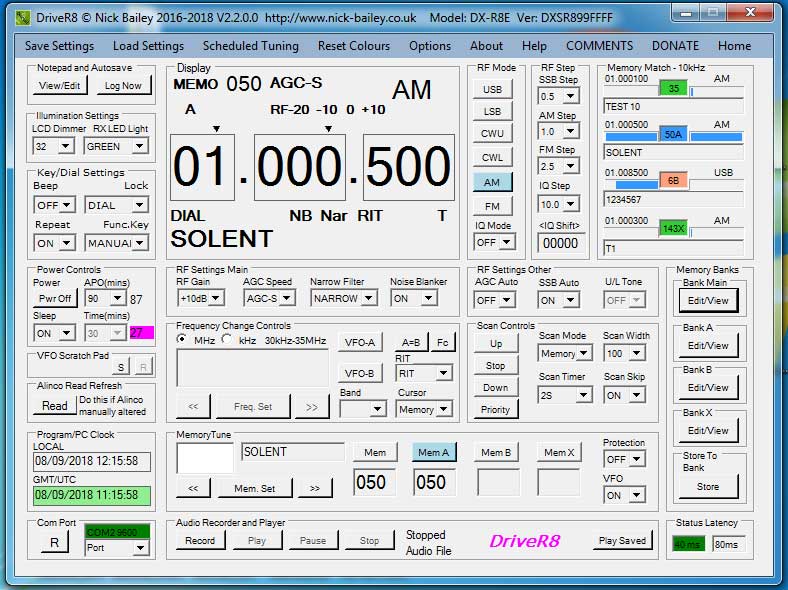Open the Scheduled Tuning menu
The image size is (788, 590).
pos(250,46)
